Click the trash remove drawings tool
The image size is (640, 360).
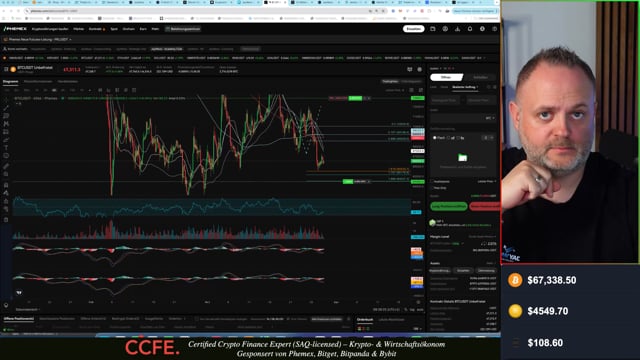tap(6, 220)
